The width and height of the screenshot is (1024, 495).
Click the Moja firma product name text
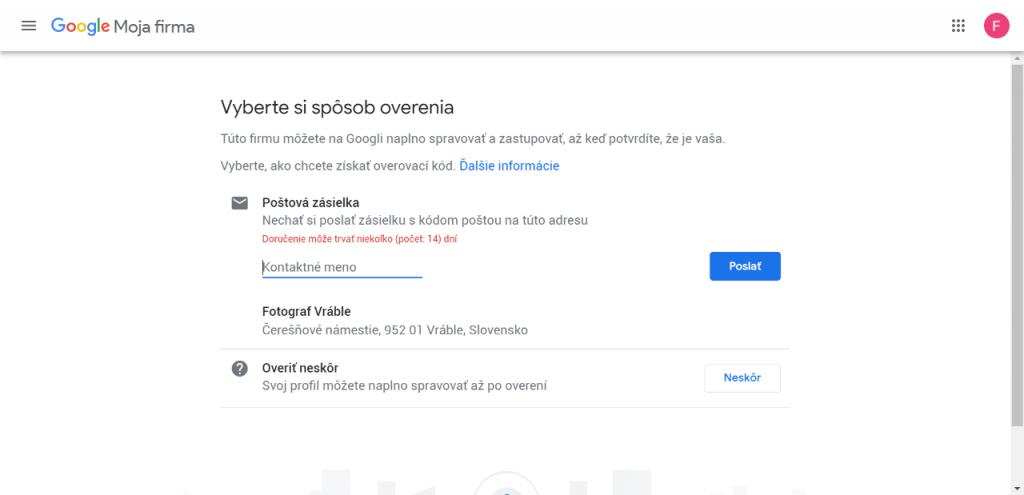point(154,27)
